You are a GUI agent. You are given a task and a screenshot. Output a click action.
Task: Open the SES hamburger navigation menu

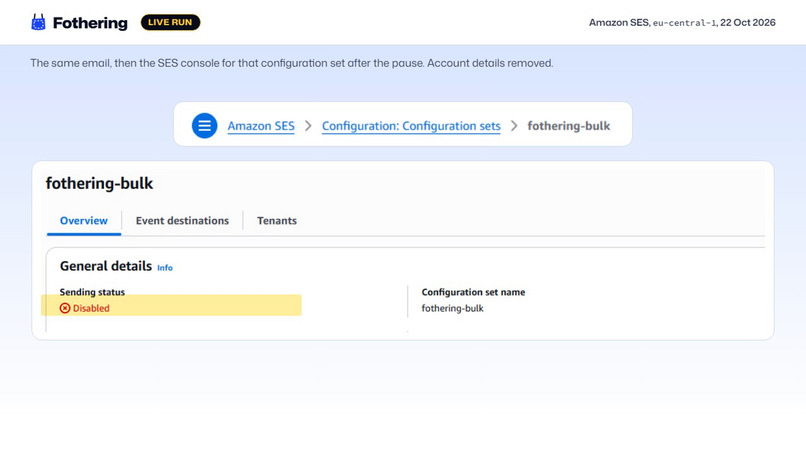tap(205, 125)
